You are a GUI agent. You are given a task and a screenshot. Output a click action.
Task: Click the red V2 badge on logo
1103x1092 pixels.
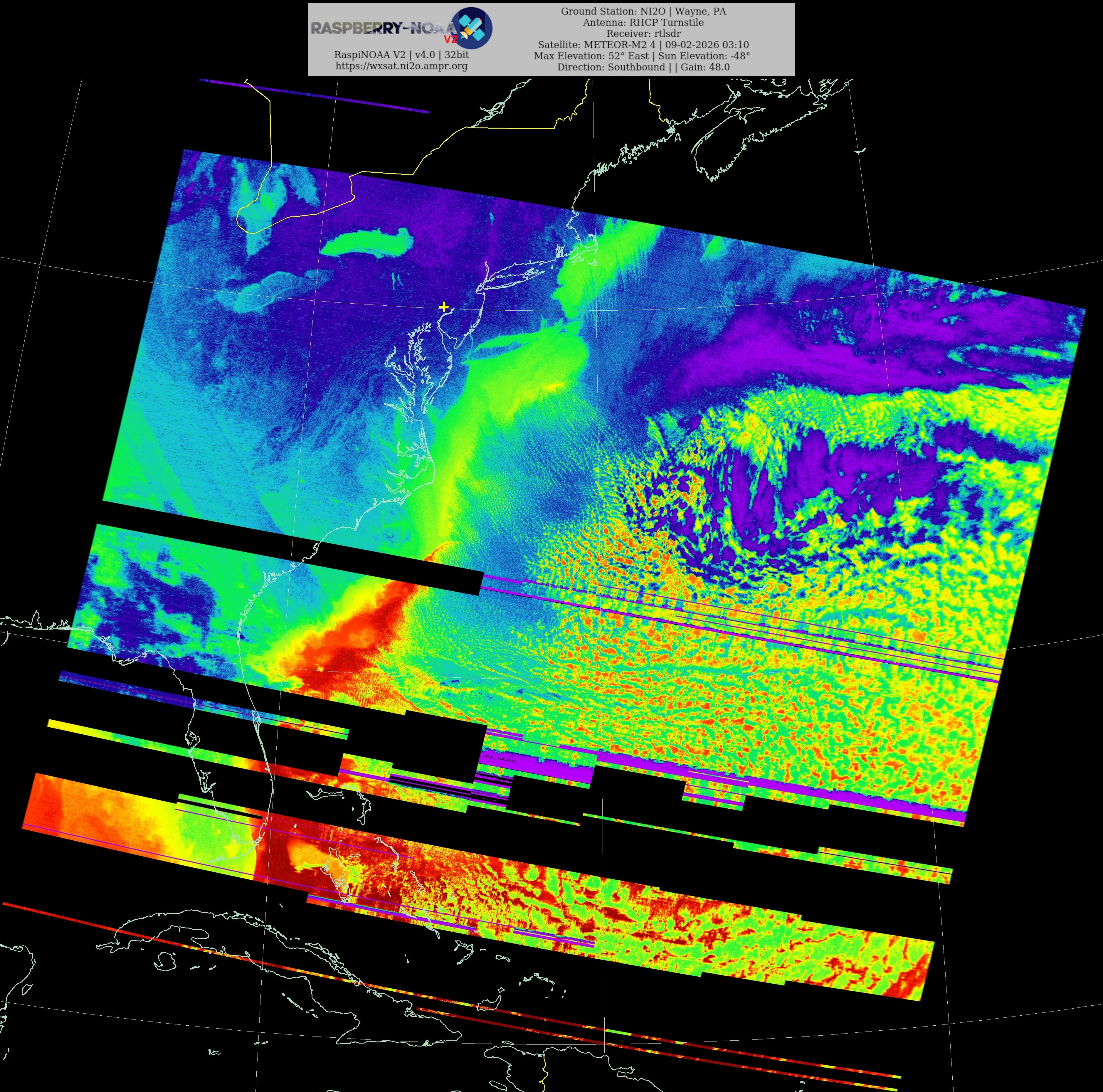tap(450, 39)
